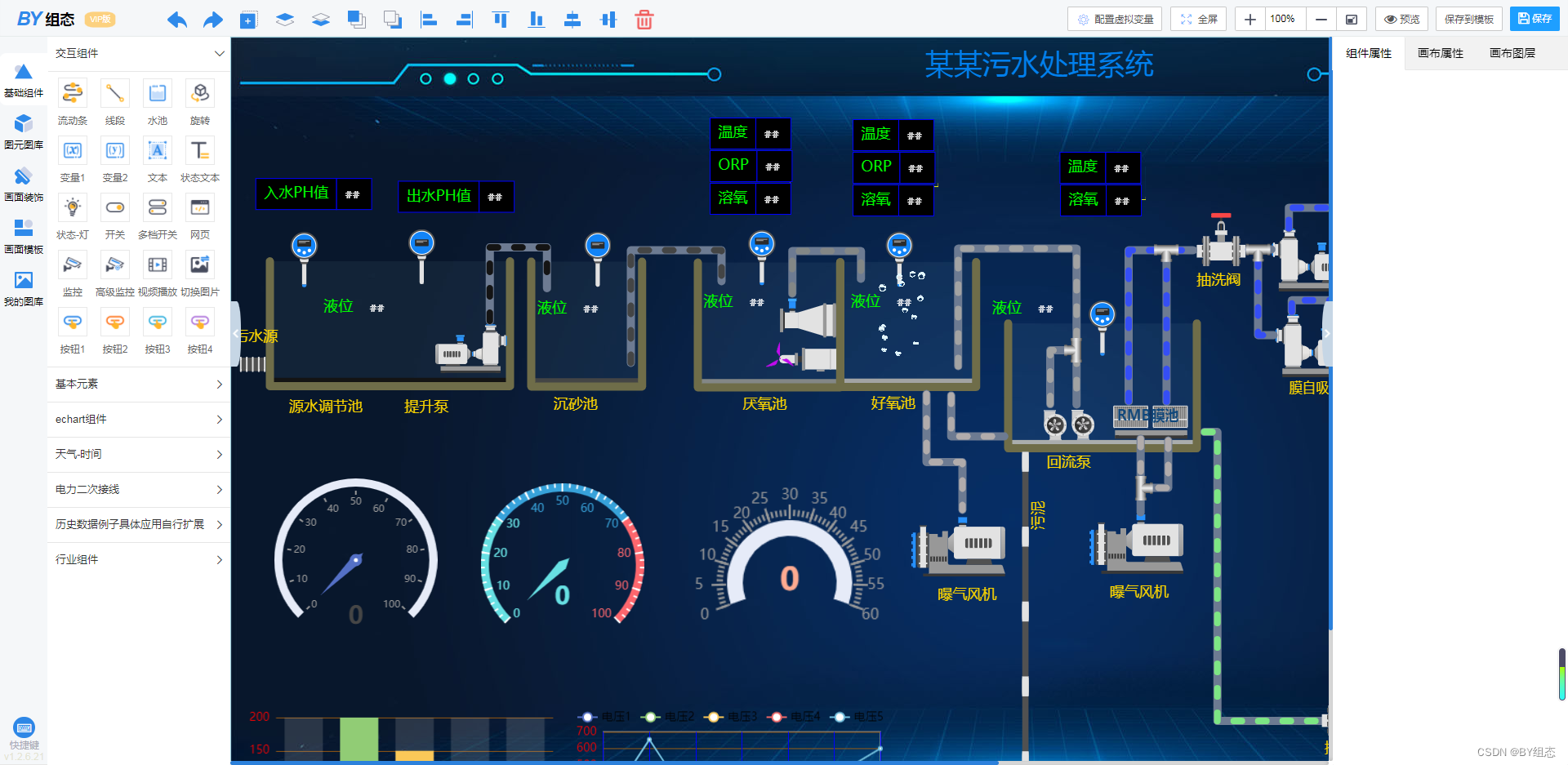Image resolution: width=1568 pixels, height=765 pixels.
Task: Select the 开关 switch component
Action: tap(115, 207)
